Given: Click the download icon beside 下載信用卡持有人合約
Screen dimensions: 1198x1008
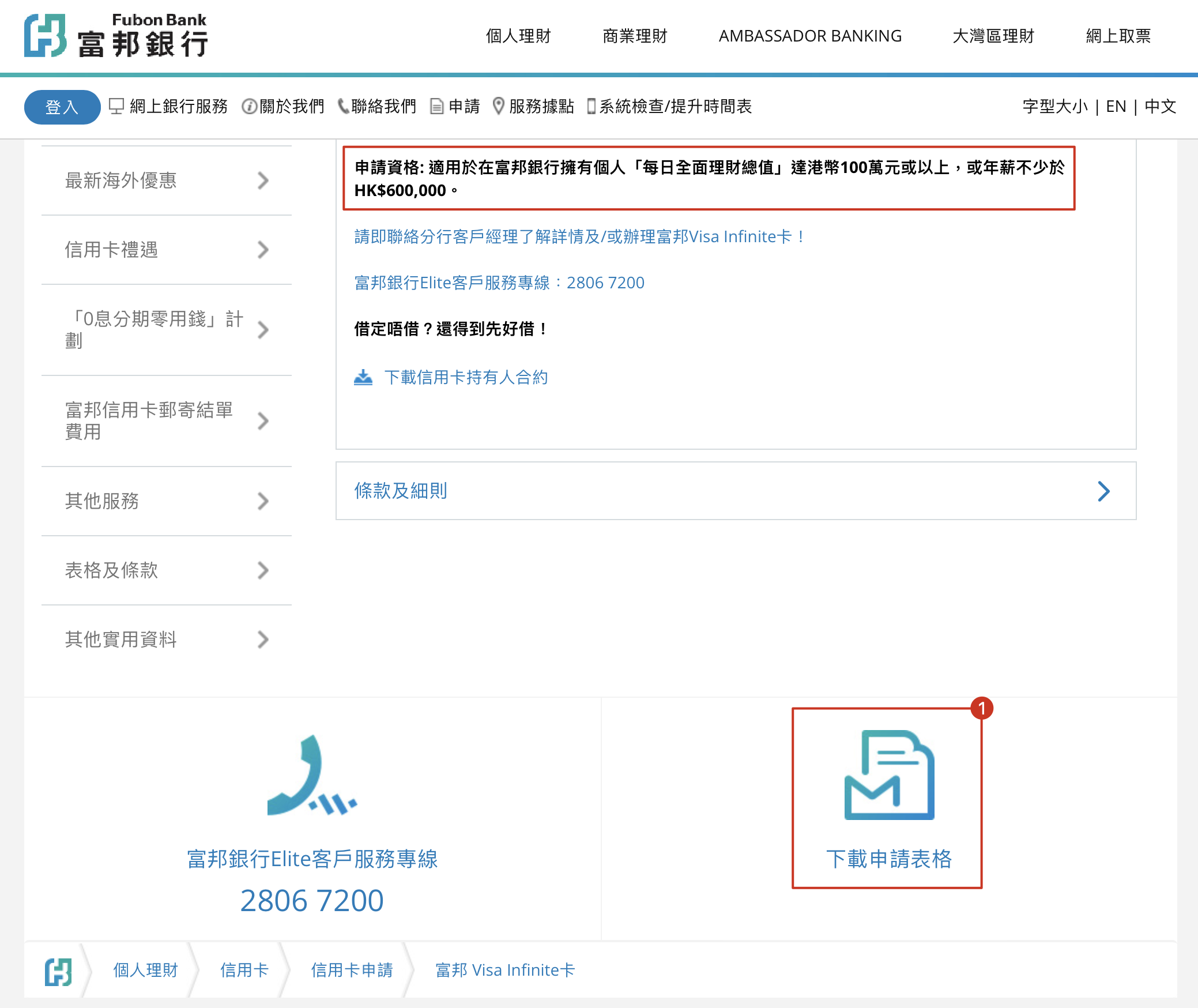Looking at the screenshot, I should 363,377.
